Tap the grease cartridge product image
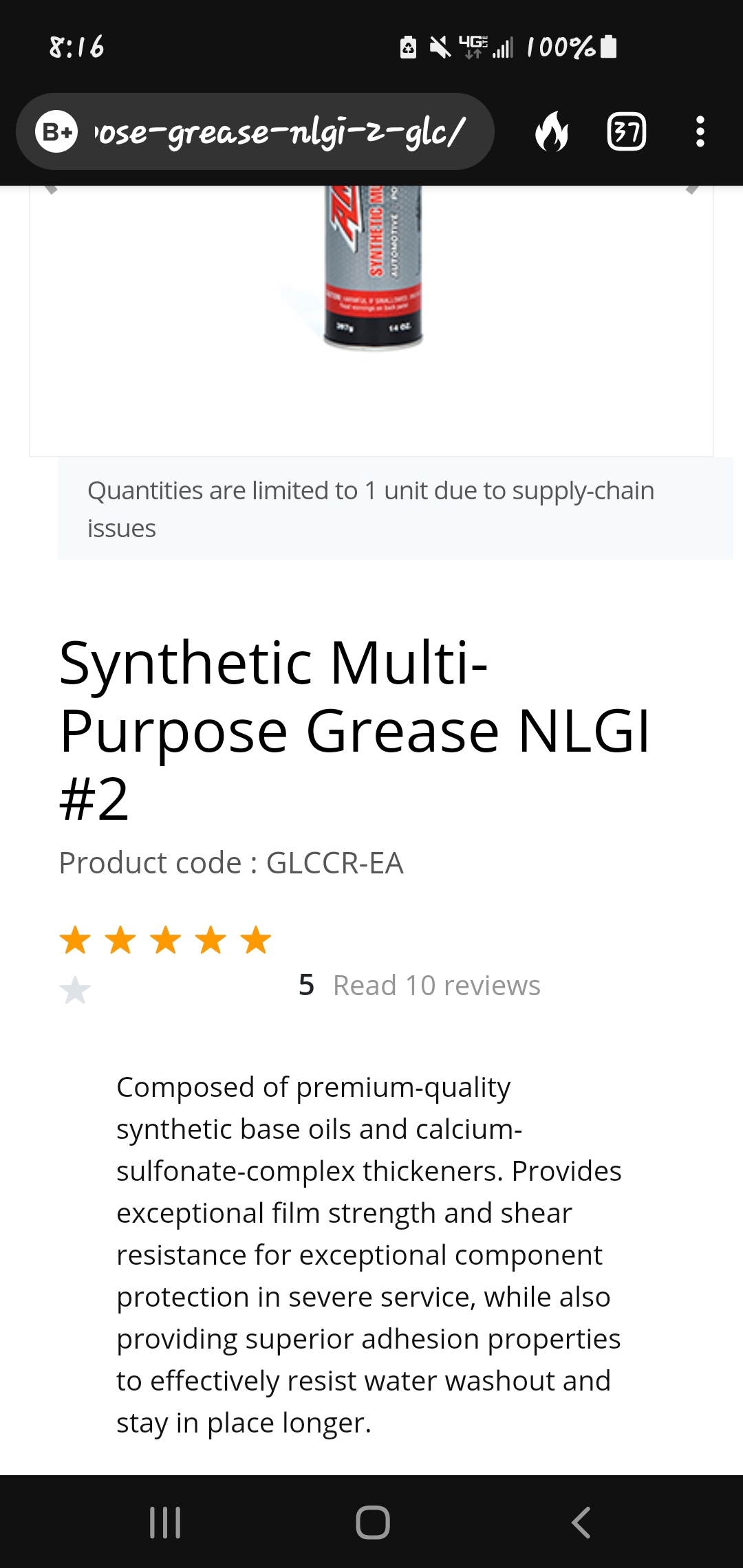 point(373,268)
